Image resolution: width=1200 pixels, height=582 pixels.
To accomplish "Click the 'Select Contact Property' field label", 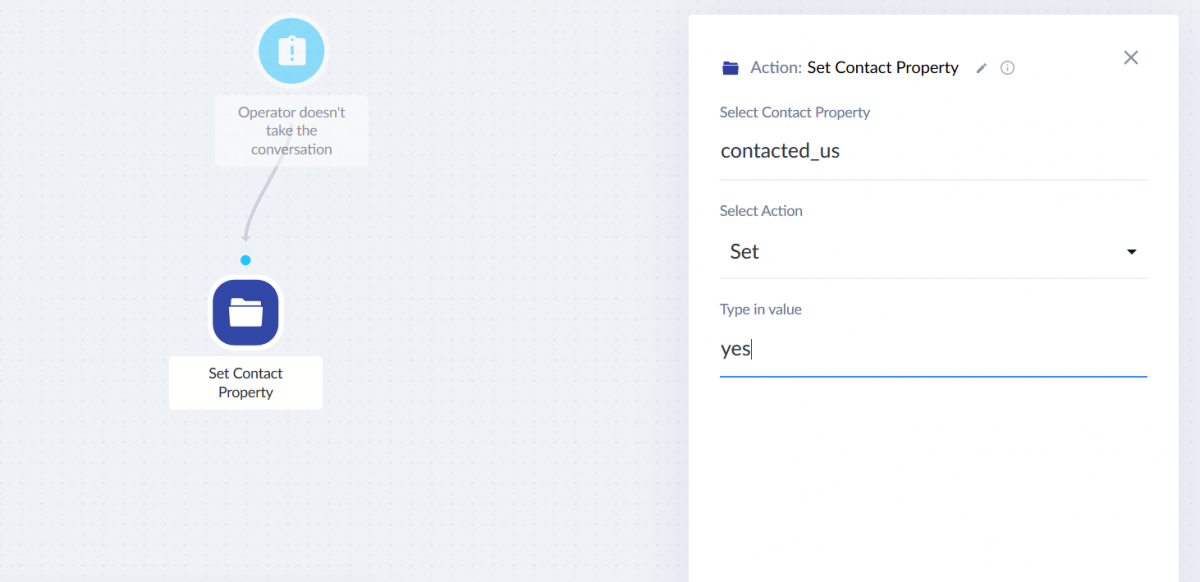I will [795, 112].
